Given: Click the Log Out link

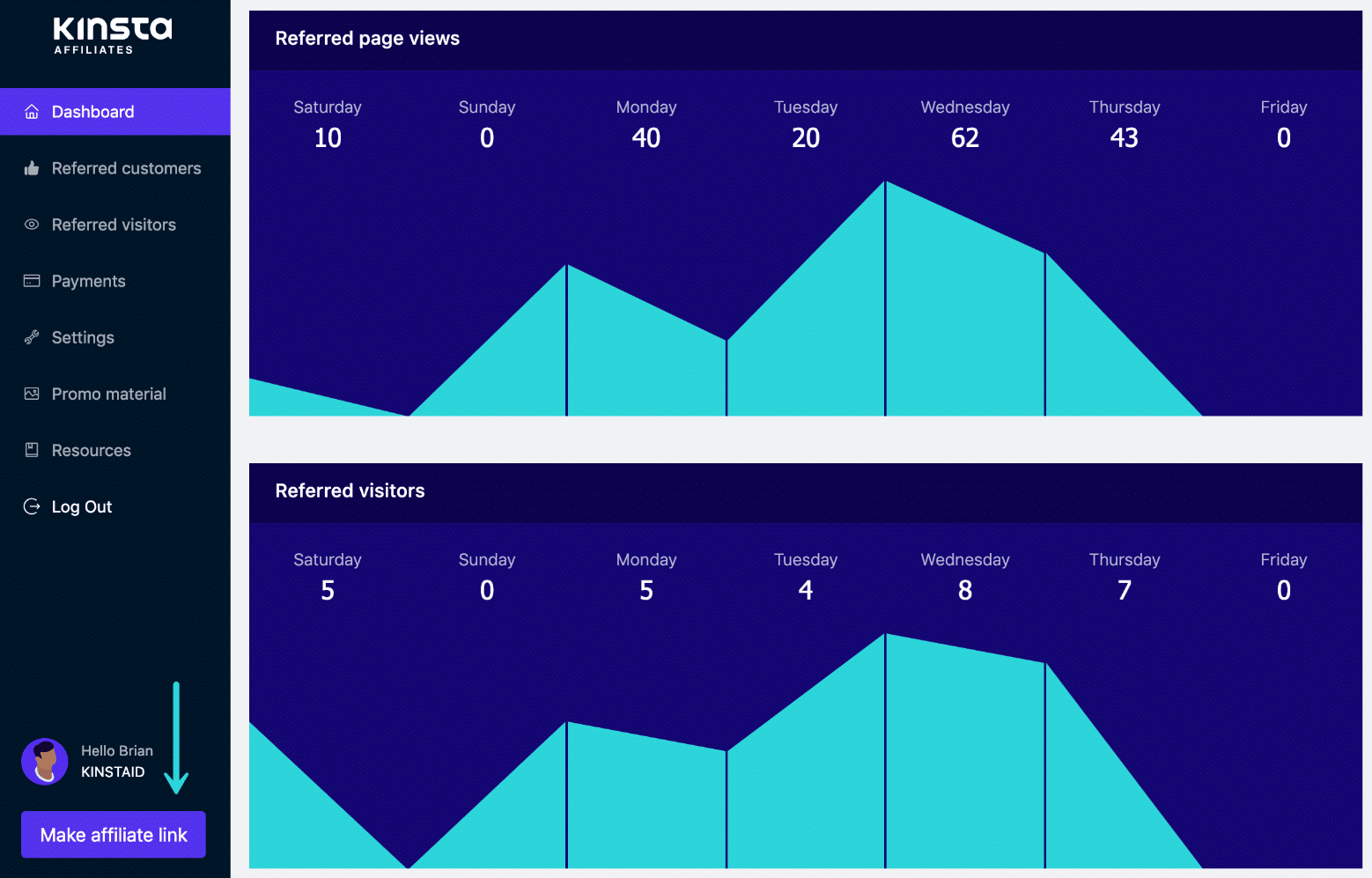Looking at the screenshot, I should click(82, 506).
